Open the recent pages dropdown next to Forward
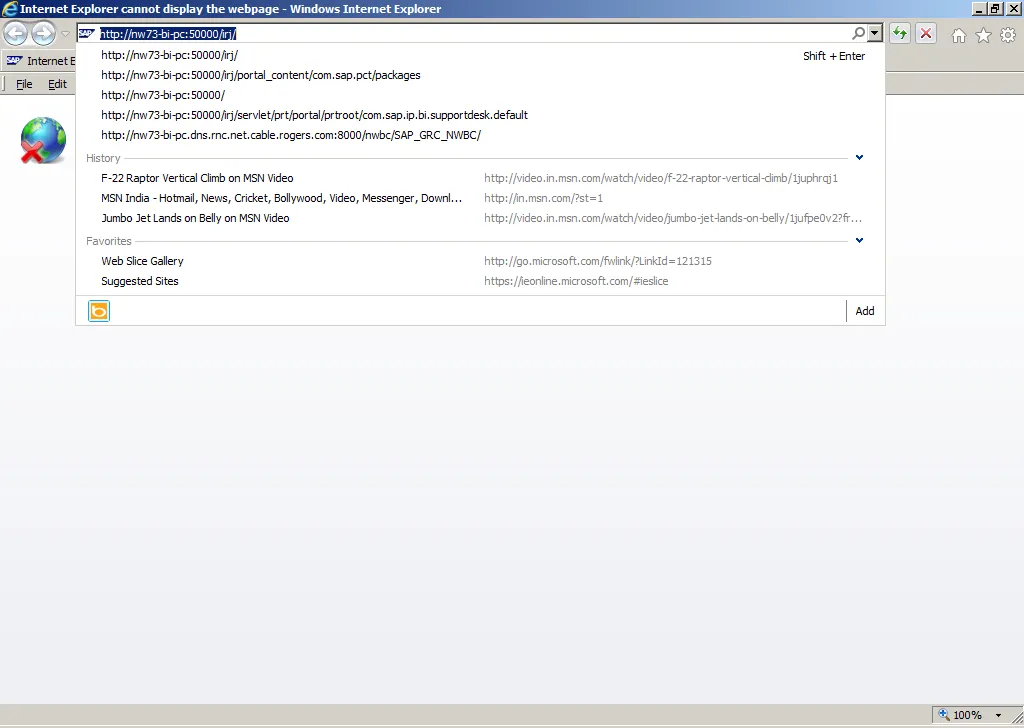The image size is (1024, 728). 65,33
